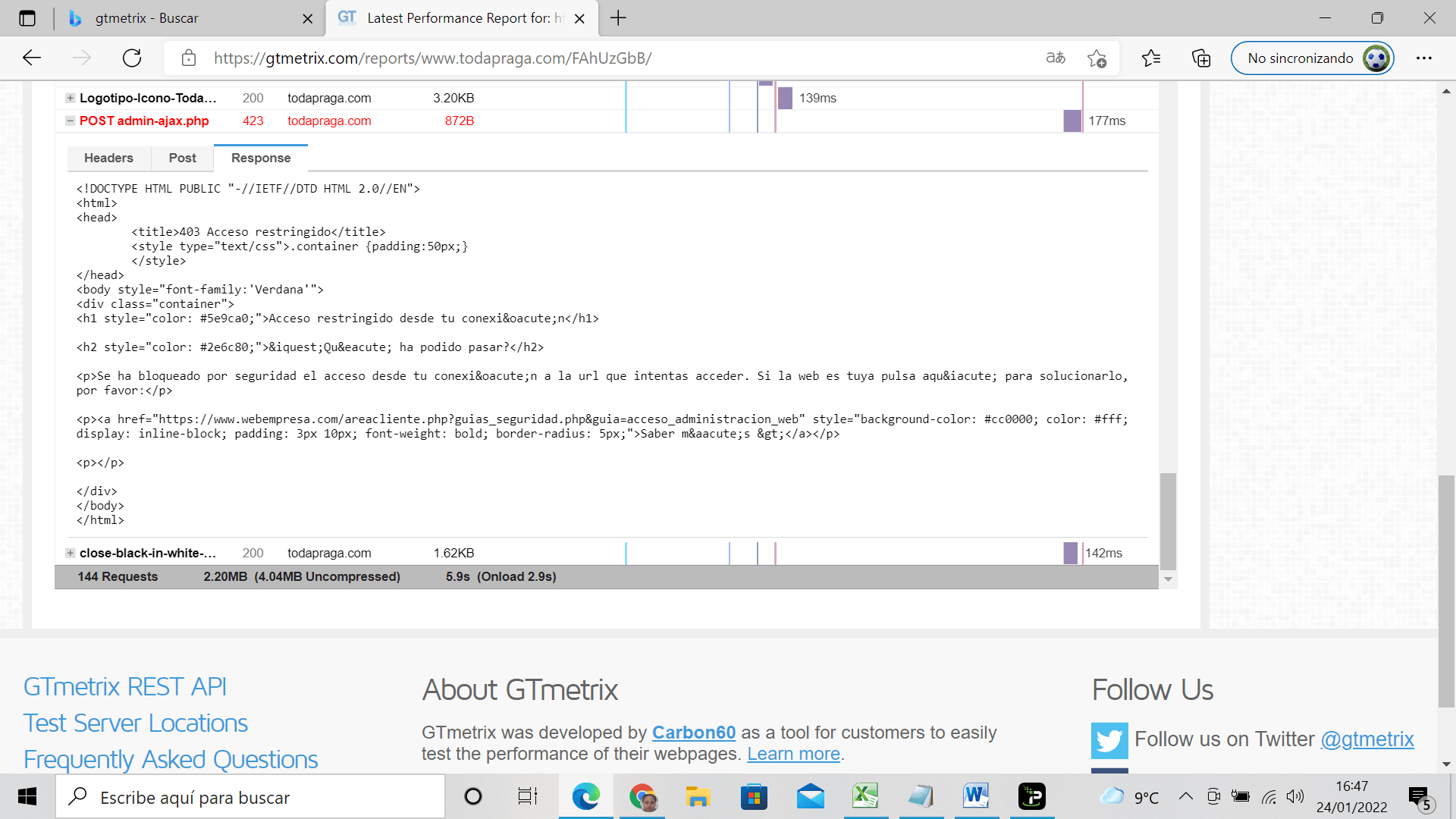Open a new tab with plus icon
Screen dimensions: 1456x819
pyautogui.click(x=618, y=18)
